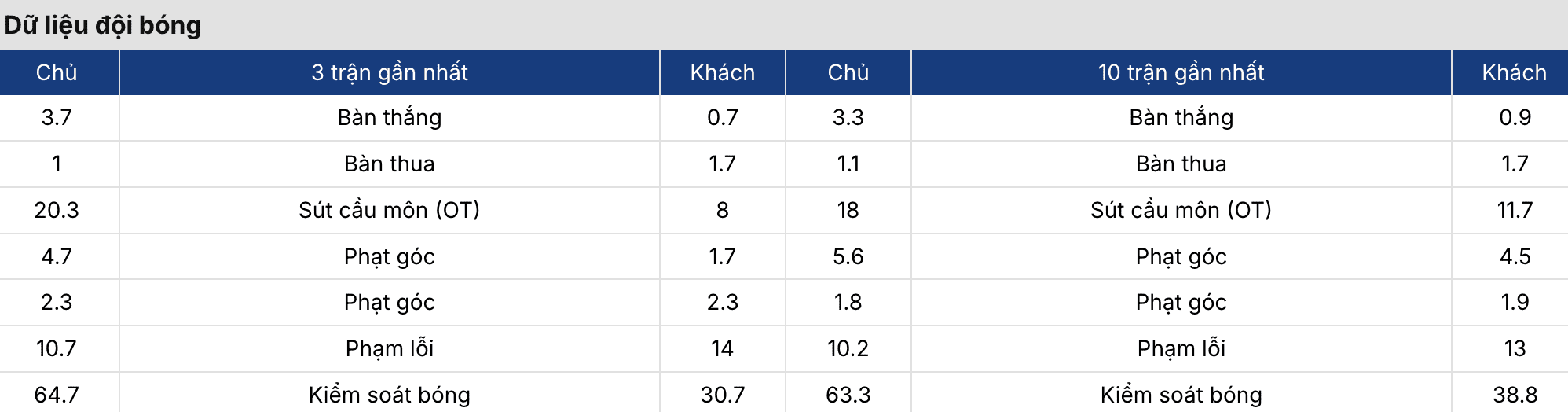Click the shots value 20.3
Viewport: 1568px width, 412px height.
click(x=57, y=210)
